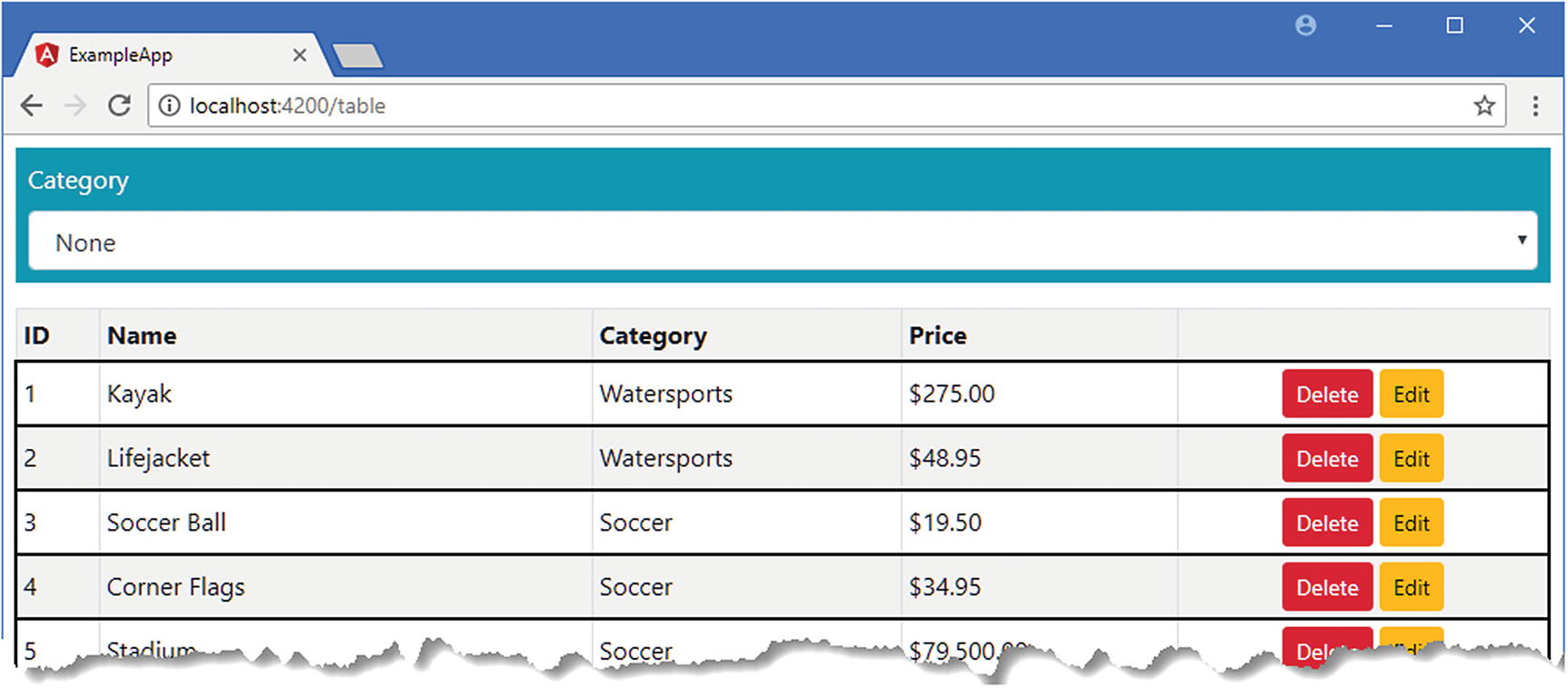This screenshot has height=688, width=1568.
Task: Expand the Category dropdown showing None
Action: click(x=783, y=242)
